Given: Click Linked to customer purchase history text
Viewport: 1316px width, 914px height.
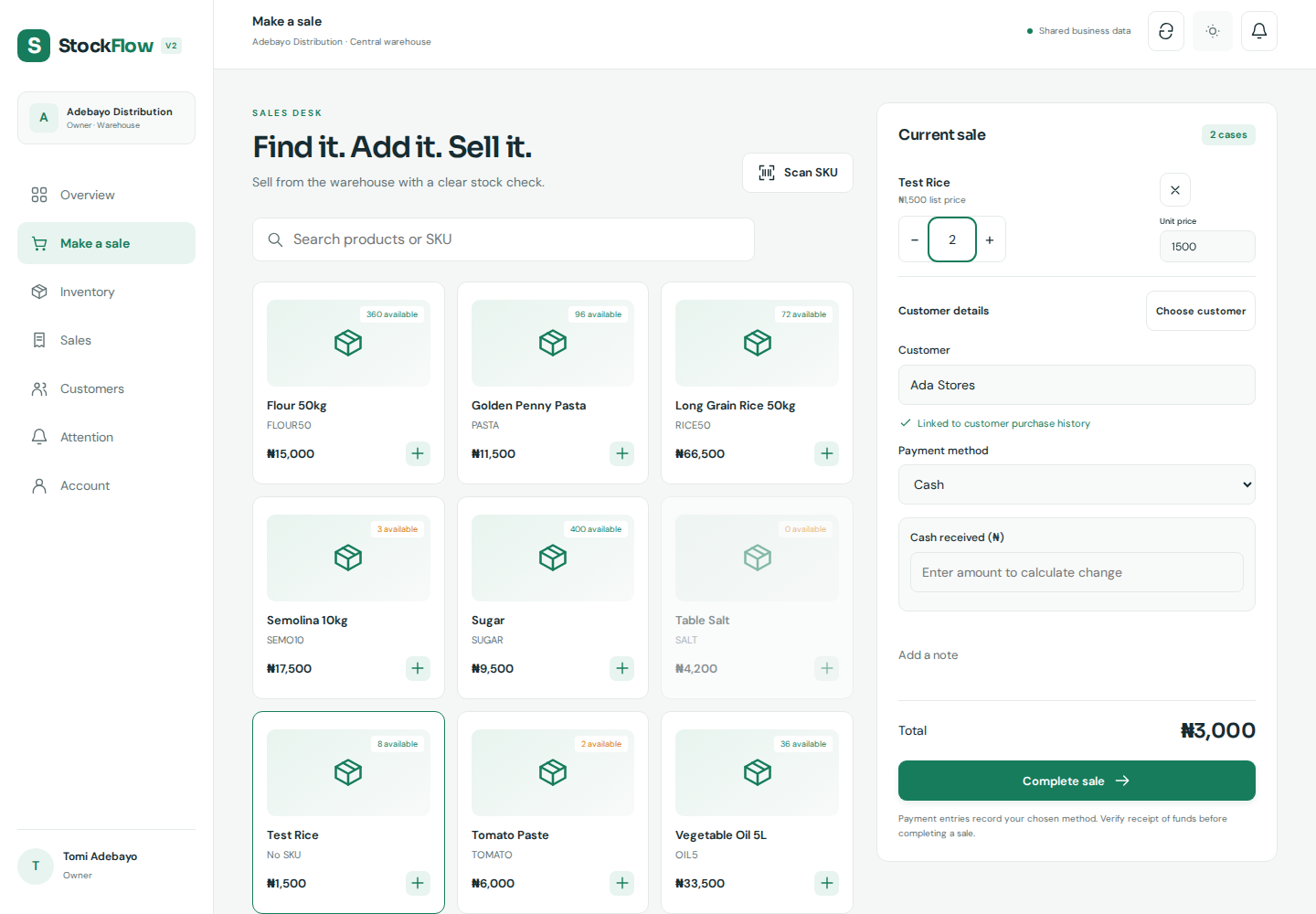Looking at the screenshot, I should [1003, 423].
